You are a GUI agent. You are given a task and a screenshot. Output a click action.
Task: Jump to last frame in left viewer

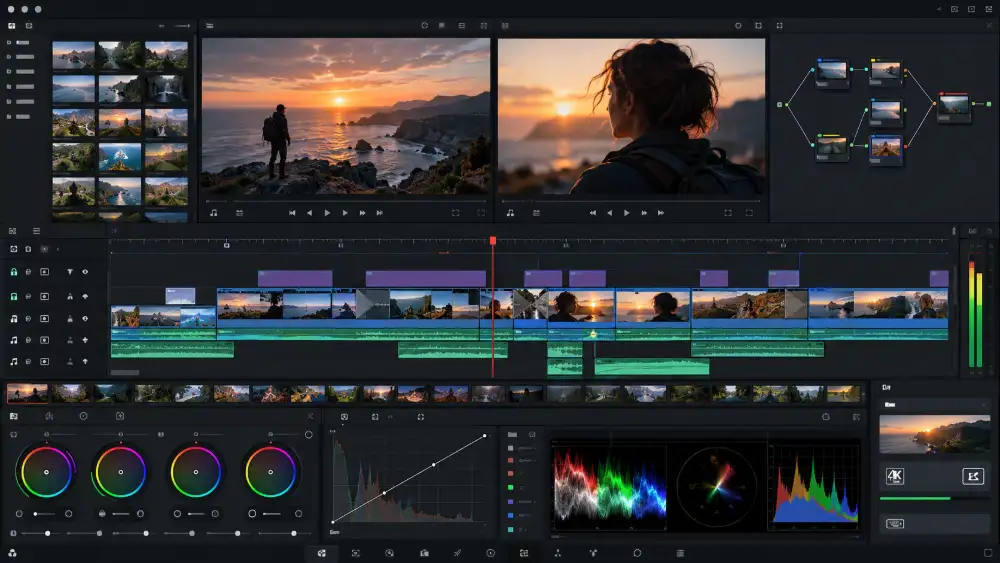(379, 213)
